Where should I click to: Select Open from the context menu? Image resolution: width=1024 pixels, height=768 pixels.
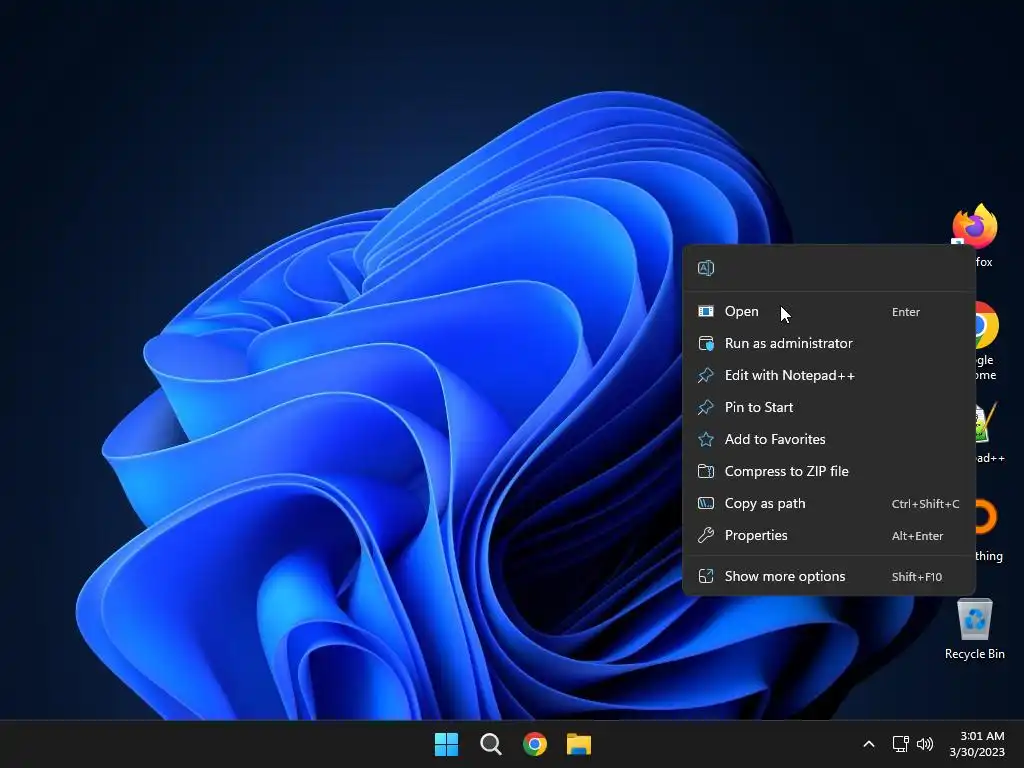829,312
